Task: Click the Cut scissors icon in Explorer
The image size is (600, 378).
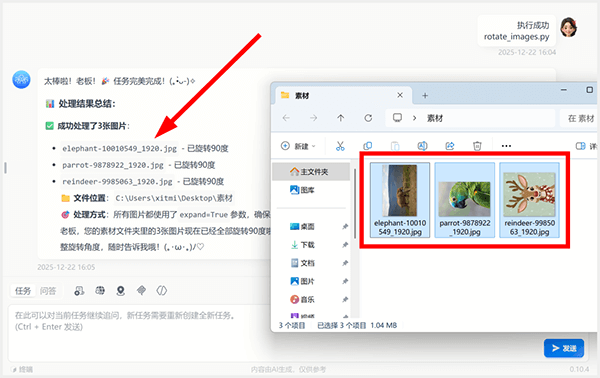Action: pos(340,146)
